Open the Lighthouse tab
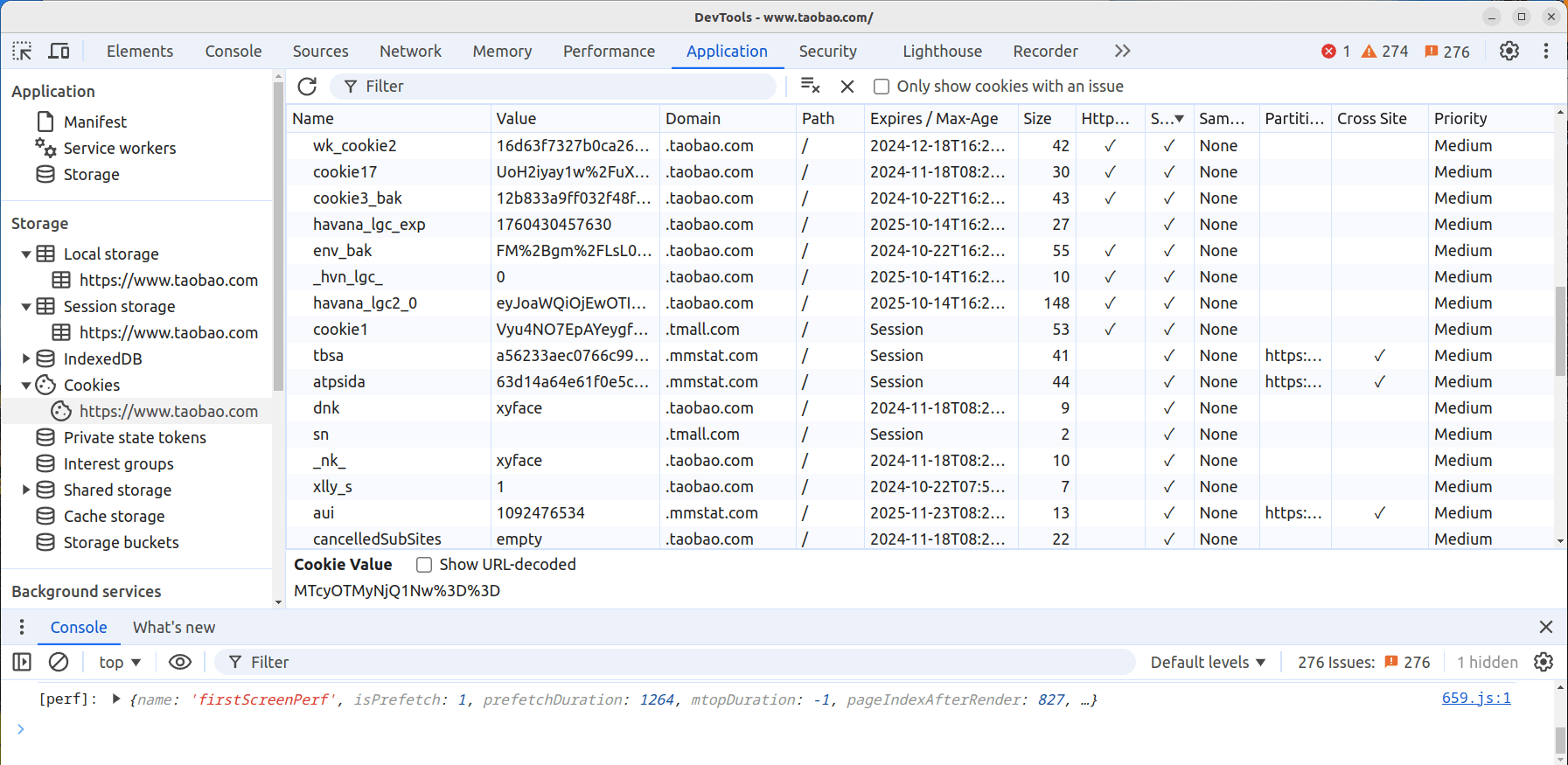Viewport: 1568px width, 765px height. pos(942,51)
